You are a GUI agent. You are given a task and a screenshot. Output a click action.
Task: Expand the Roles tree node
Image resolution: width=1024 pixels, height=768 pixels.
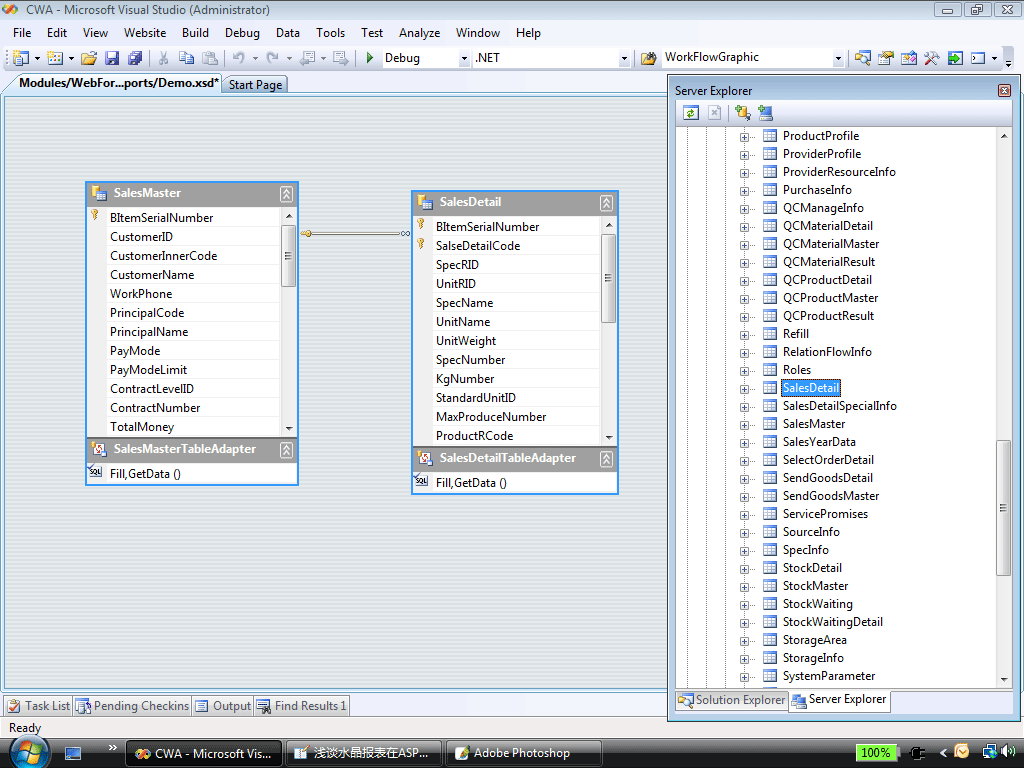pos(744,371)
